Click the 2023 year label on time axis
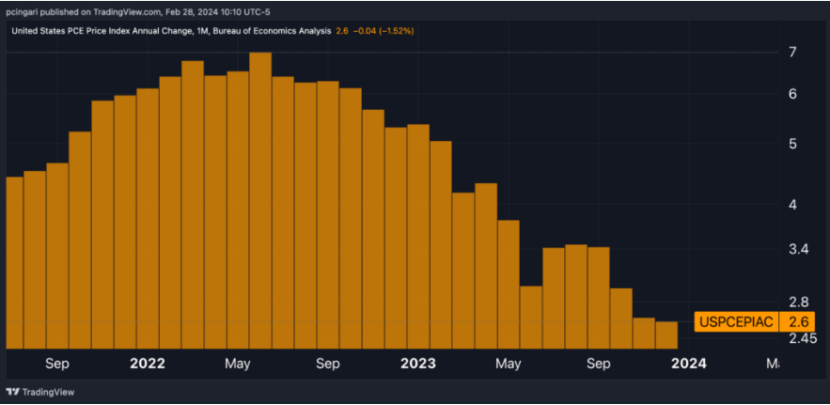Viewport: 830px width, 405px height. pyautogui.click(x=417, y=363)
